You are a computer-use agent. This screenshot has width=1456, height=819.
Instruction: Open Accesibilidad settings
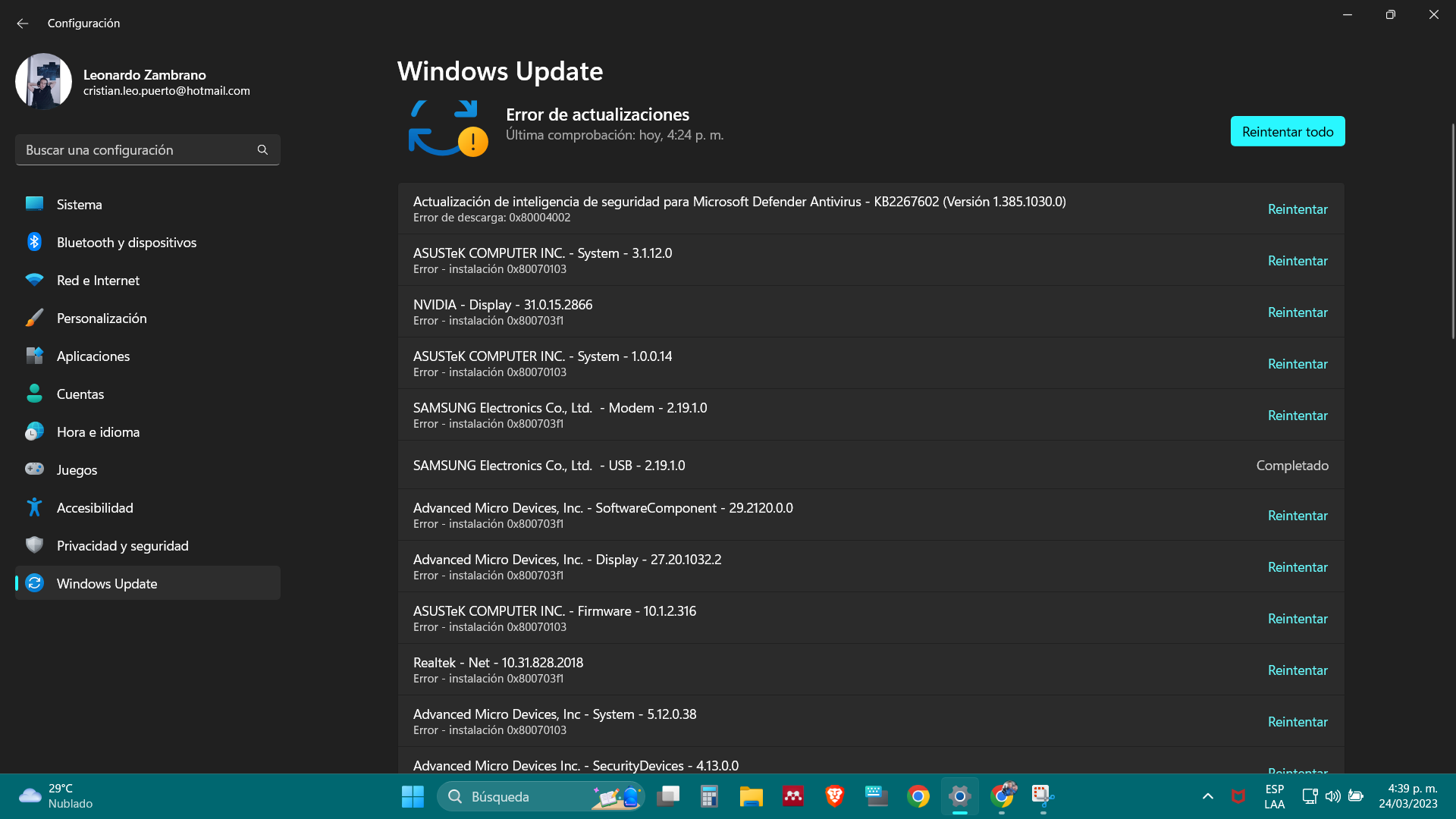148,508
